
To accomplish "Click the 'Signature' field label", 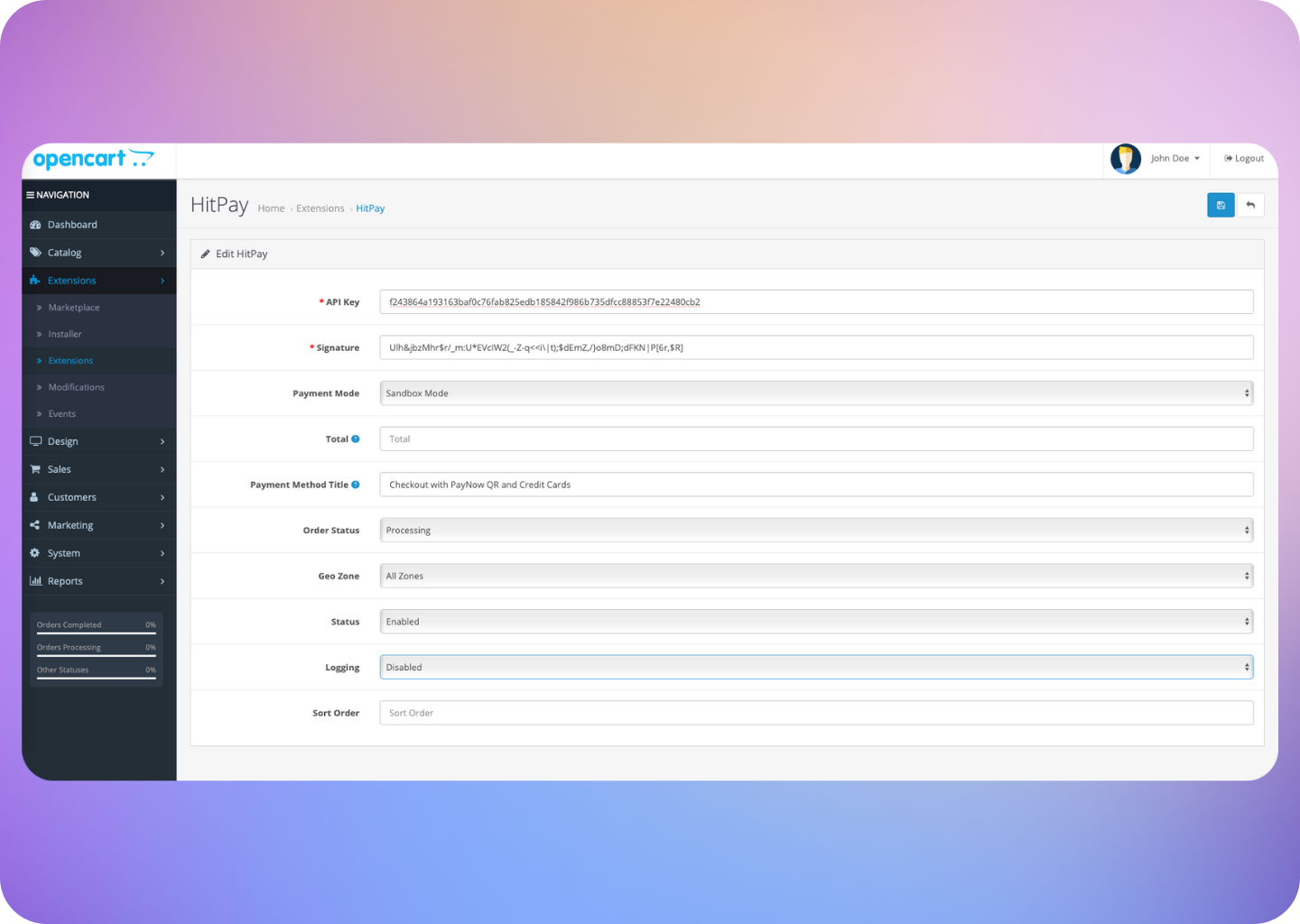I will pos(338,348).
